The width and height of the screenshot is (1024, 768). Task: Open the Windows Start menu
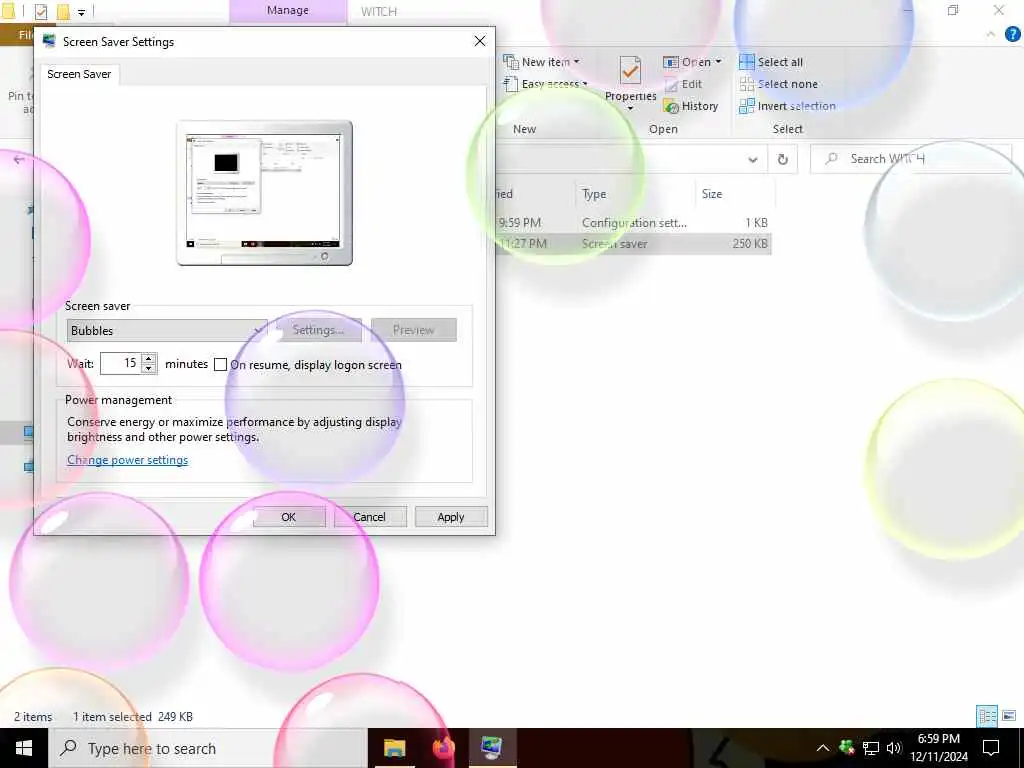24,748
